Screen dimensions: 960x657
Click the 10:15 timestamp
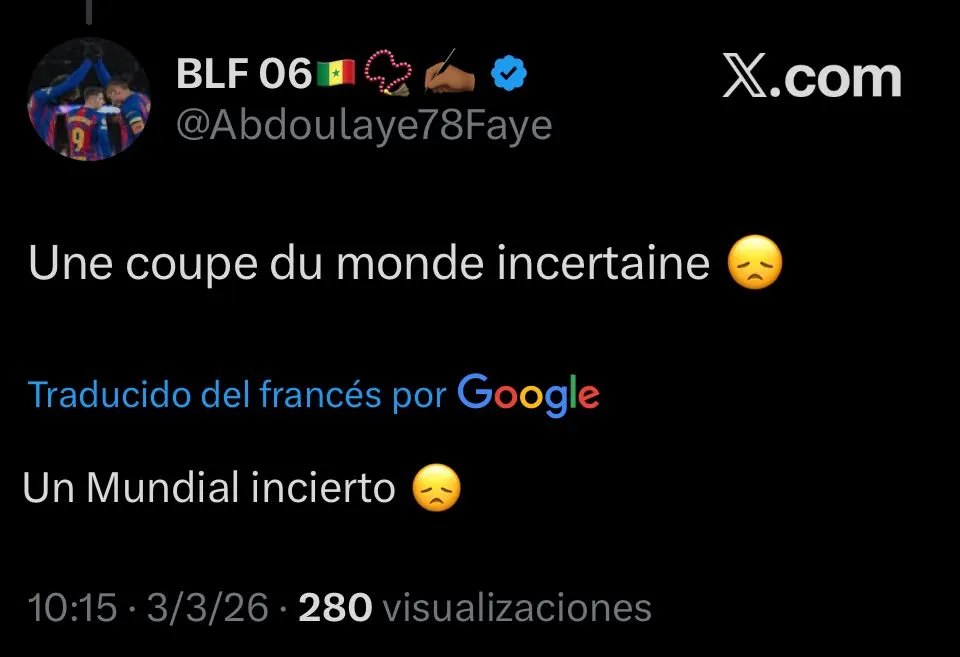72,608
